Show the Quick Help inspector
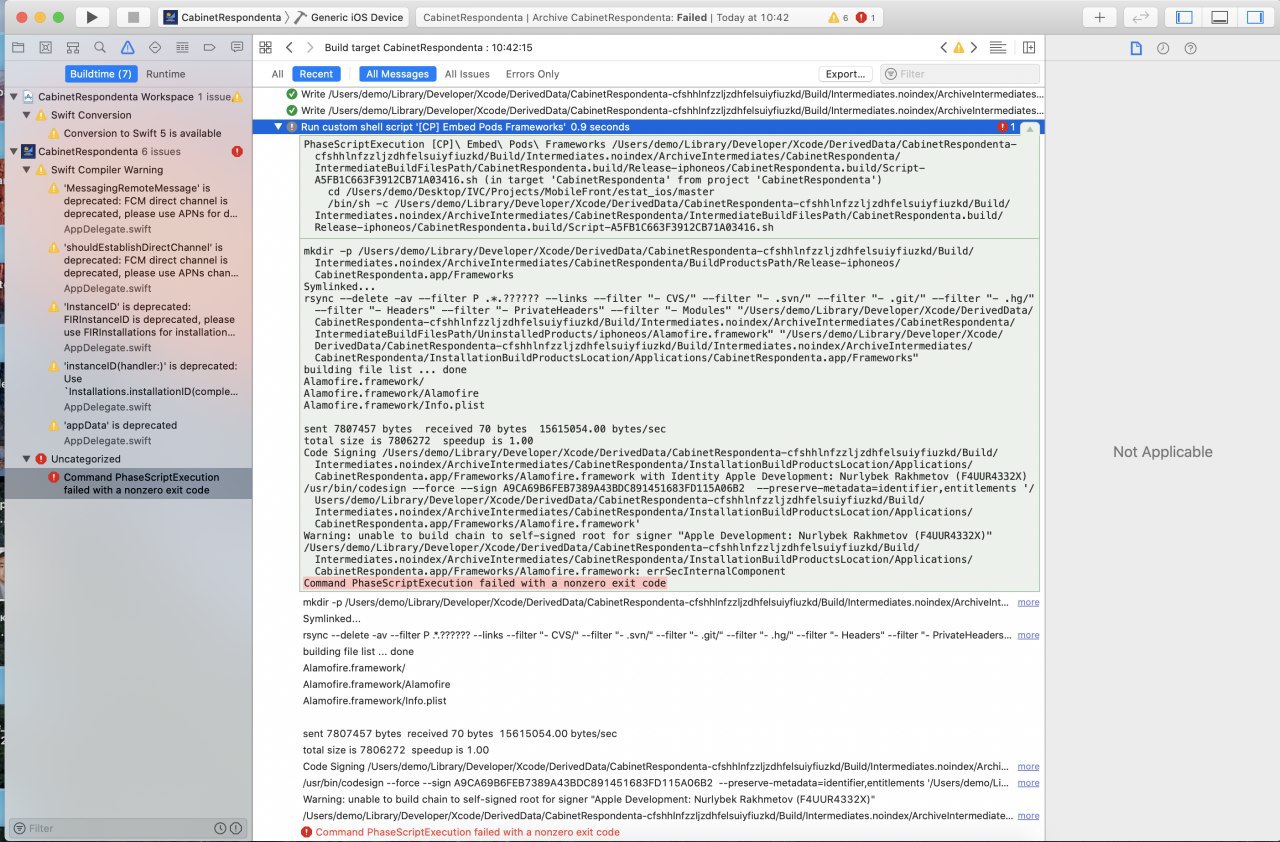Image resolution: width=1280 pixels, height=842 pixels. click(x=1190, y=48)
